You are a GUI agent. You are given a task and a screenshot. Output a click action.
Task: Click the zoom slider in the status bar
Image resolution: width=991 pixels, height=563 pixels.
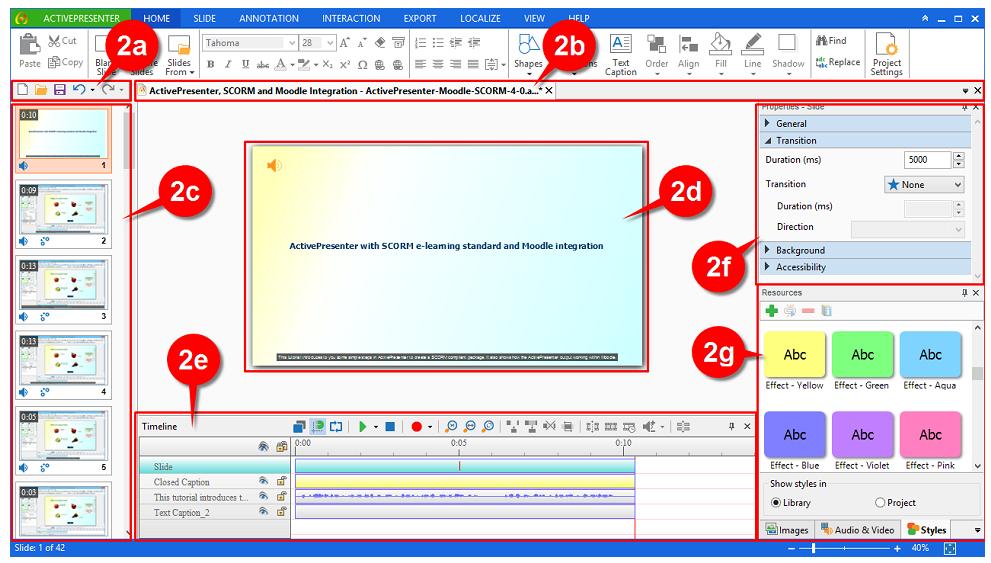pyautogui.click(x=845, y=548)
